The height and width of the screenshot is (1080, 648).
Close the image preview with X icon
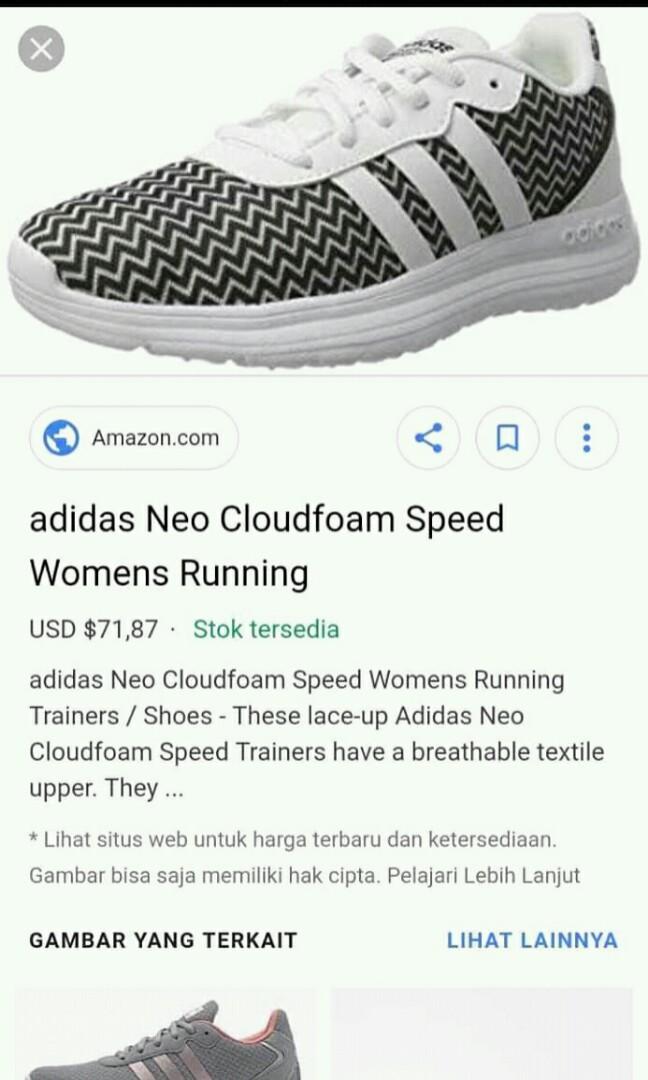coord(41,49)
